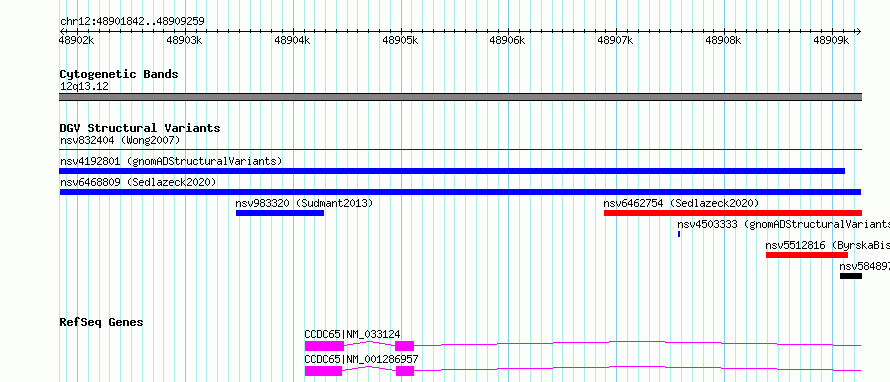
Task: Click the tiny blue nsv4503333 marker
Action: 679,234
